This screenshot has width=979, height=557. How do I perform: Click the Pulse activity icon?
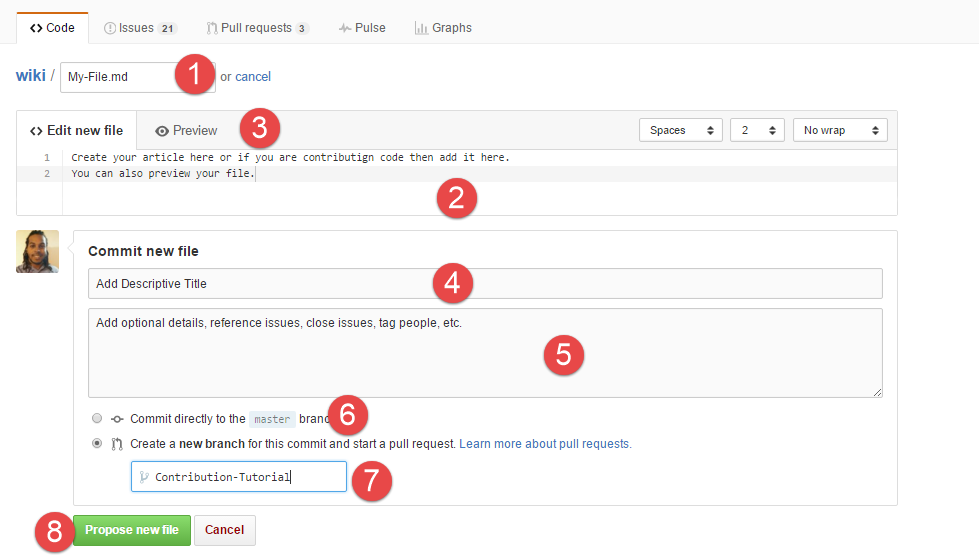click(345, 28)
